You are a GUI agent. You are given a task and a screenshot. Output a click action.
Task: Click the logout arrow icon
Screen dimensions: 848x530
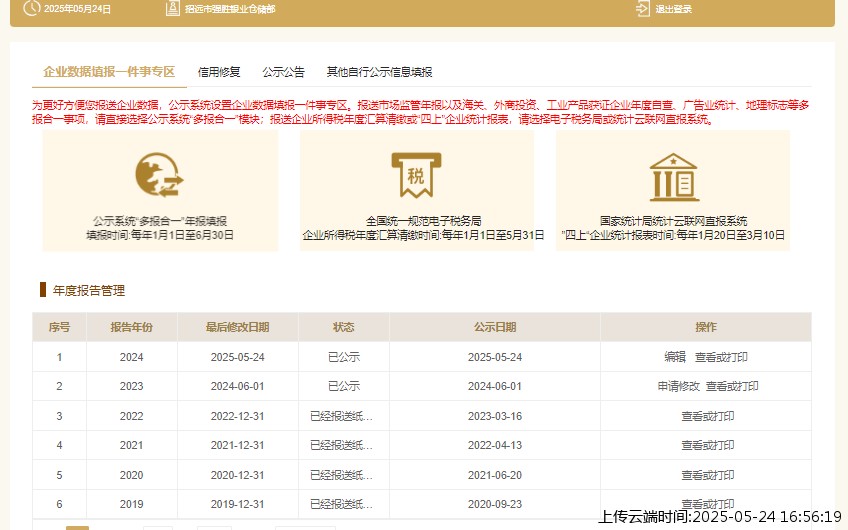[x=643, y=9]
